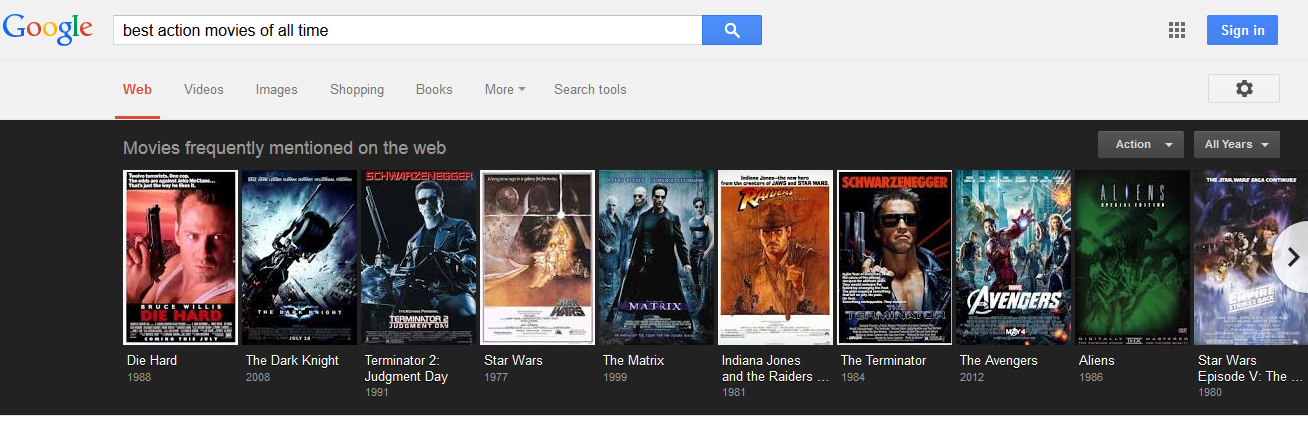Select the Die Hard movie poster
The image size is (1308, 421).
pos(180,257)
